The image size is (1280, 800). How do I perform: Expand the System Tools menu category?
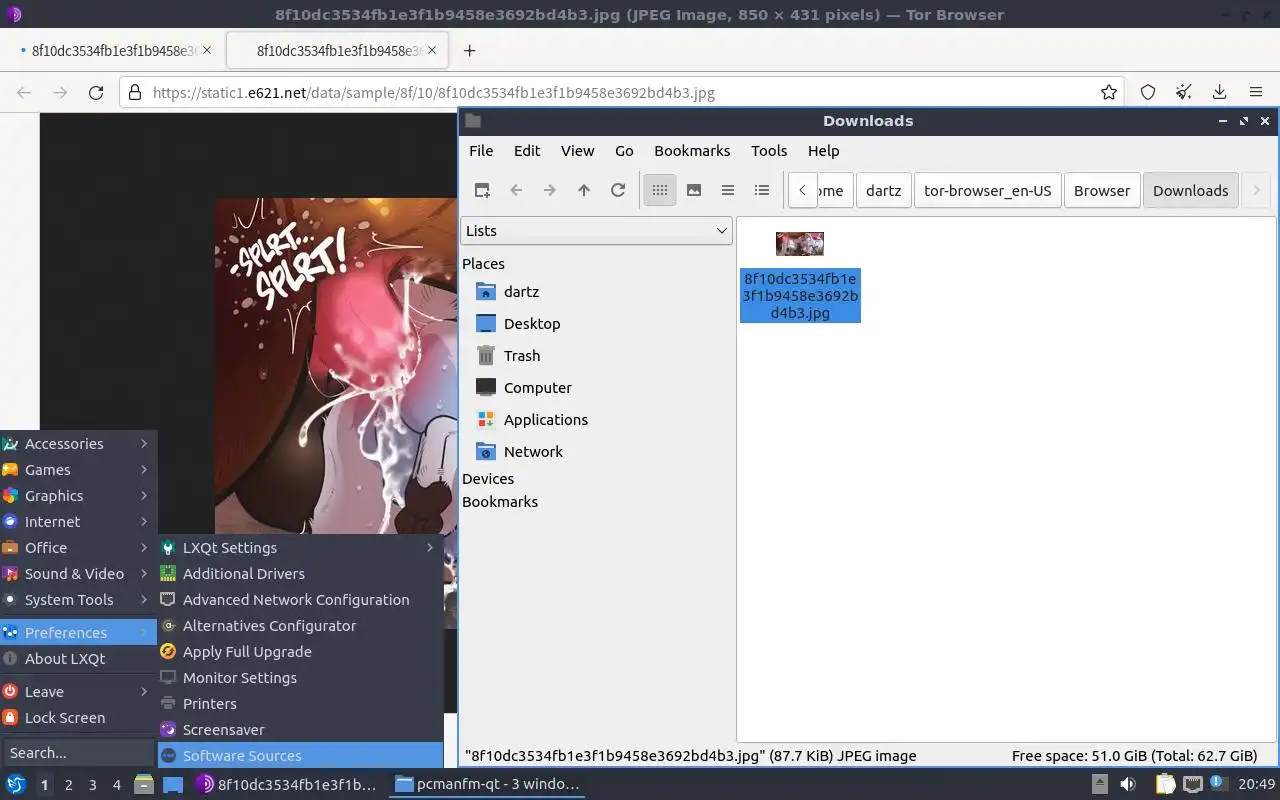78,600
